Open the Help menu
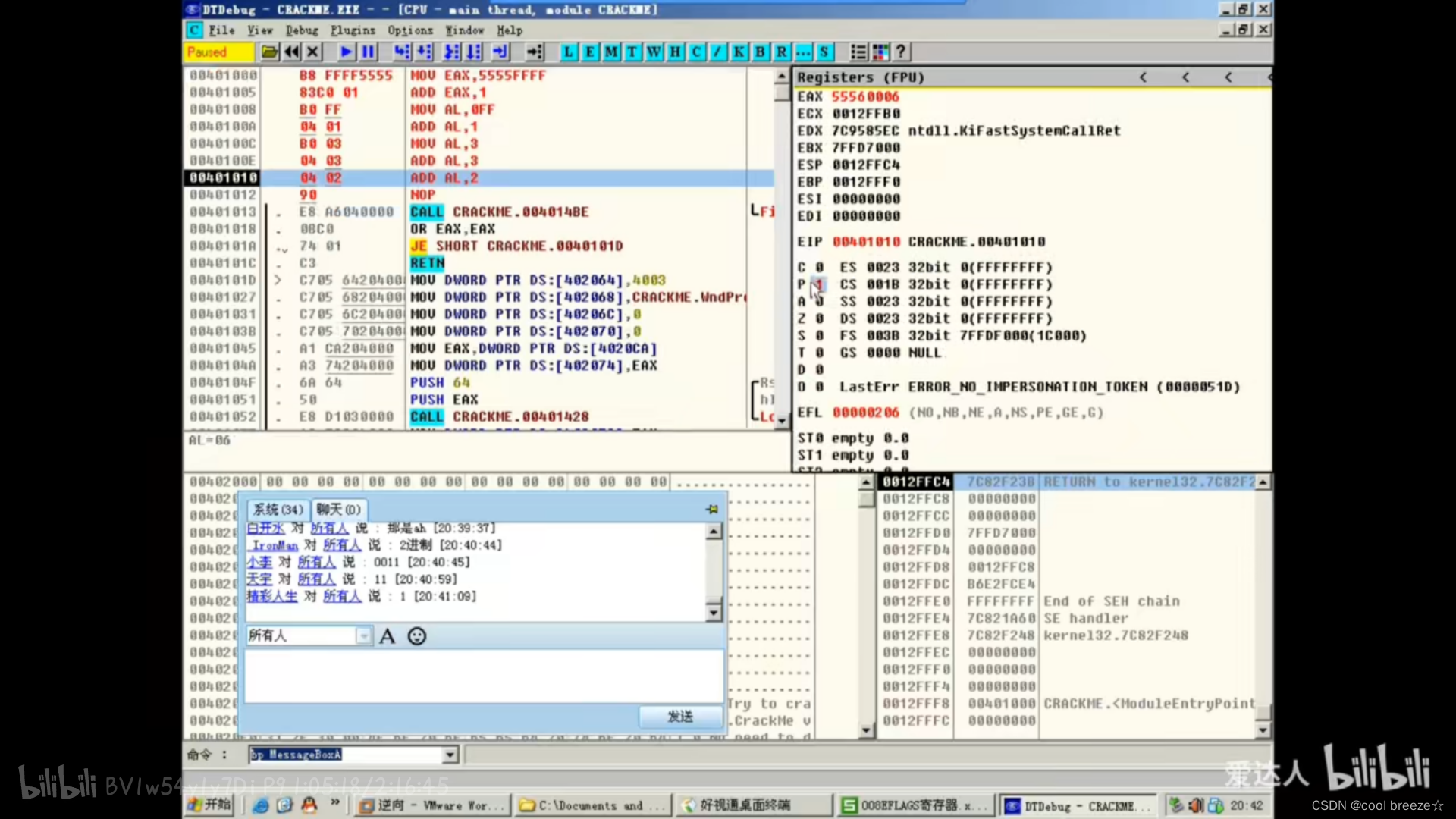1456x819 pixels. pos(510,30)
